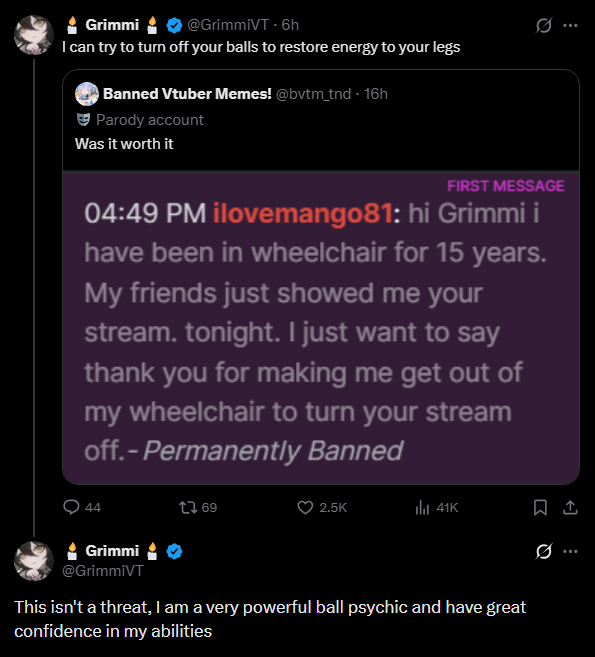Open Grimmi's avatar on the top tweet
Screen dimensions: 595x657
pyautogui.click(x=34, y=35)
